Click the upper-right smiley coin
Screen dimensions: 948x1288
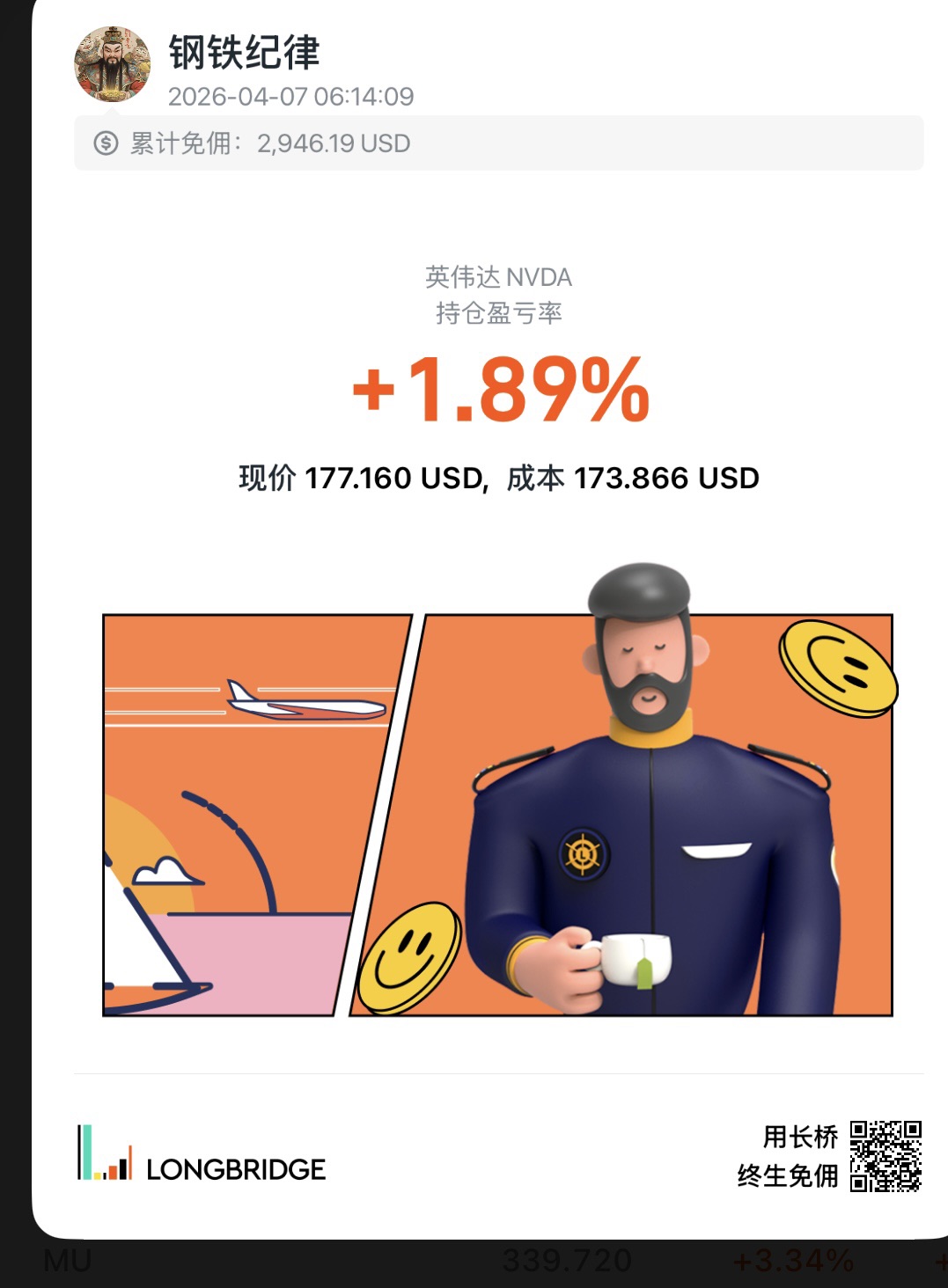point(838,668)
